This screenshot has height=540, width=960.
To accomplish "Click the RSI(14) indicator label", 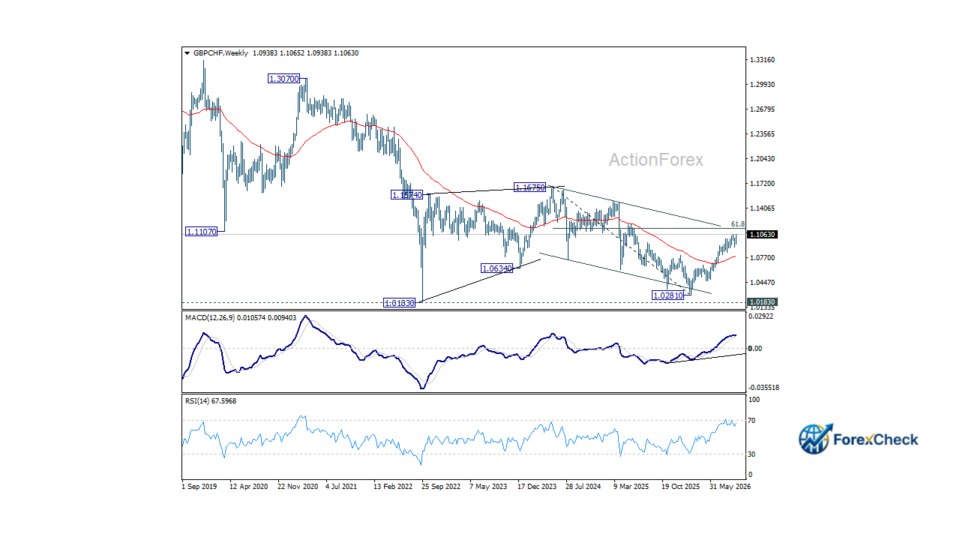I will pyautogui.click(x=211, y=401).
